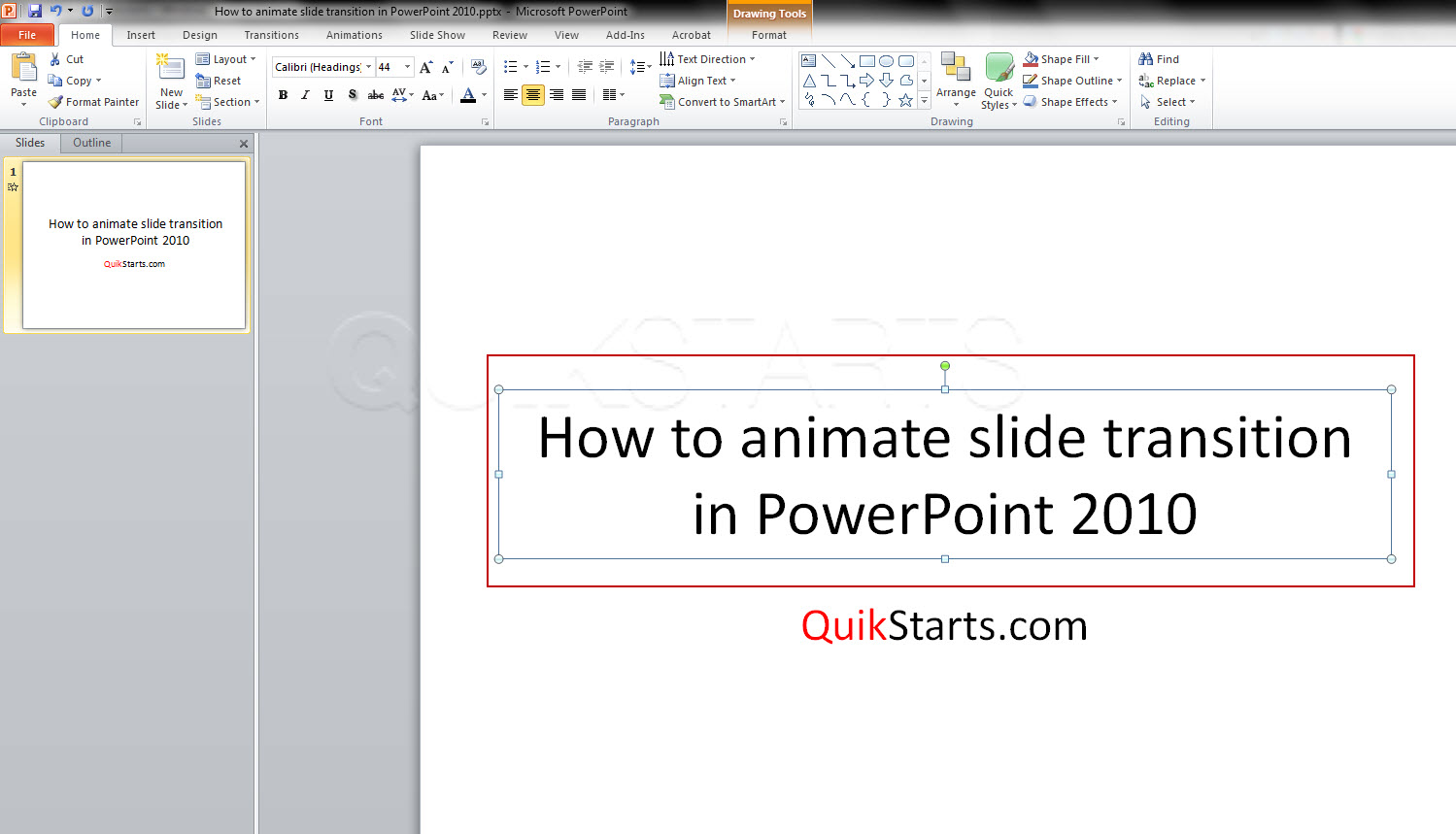Open the Shape Fill dropdown
The height and width of the screenshot is (834, 1456).
(1061, 59)
